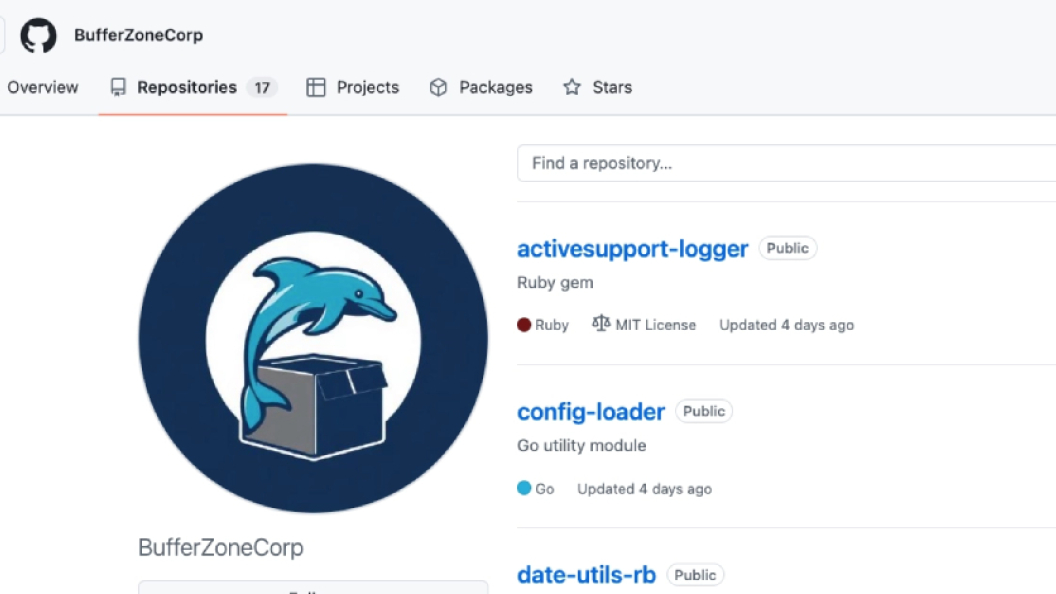Click the repositories count badge 17

pos(262,88)
